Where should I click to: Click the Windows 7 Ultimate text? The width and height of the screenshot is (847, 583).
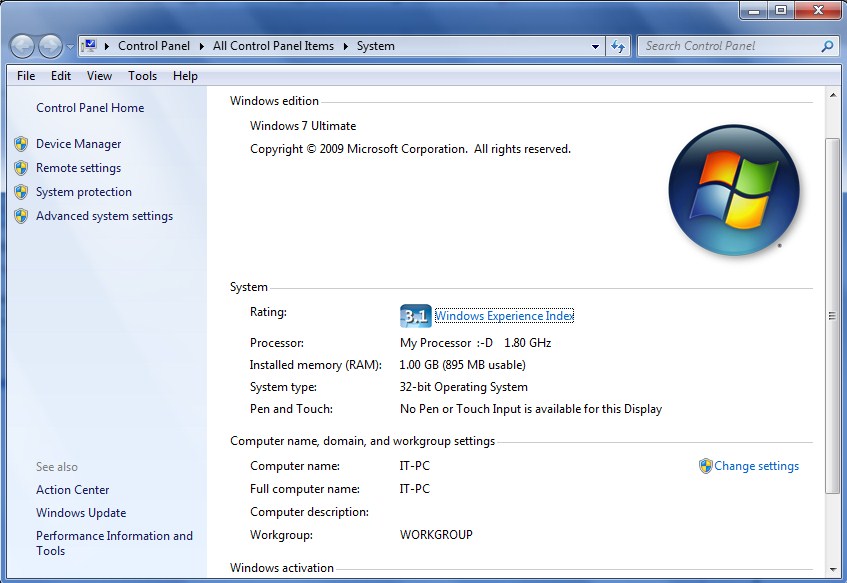point(303,126)
